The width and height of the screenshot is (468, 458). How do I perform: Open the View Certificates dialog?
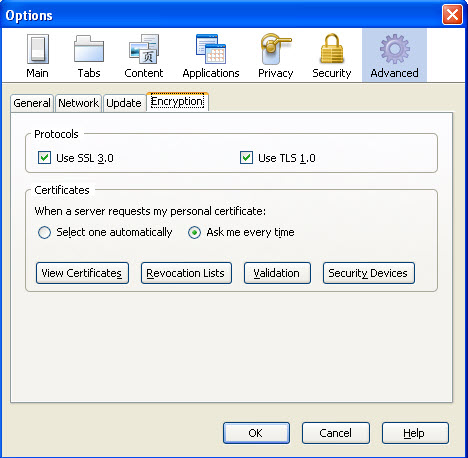(82, 273)
